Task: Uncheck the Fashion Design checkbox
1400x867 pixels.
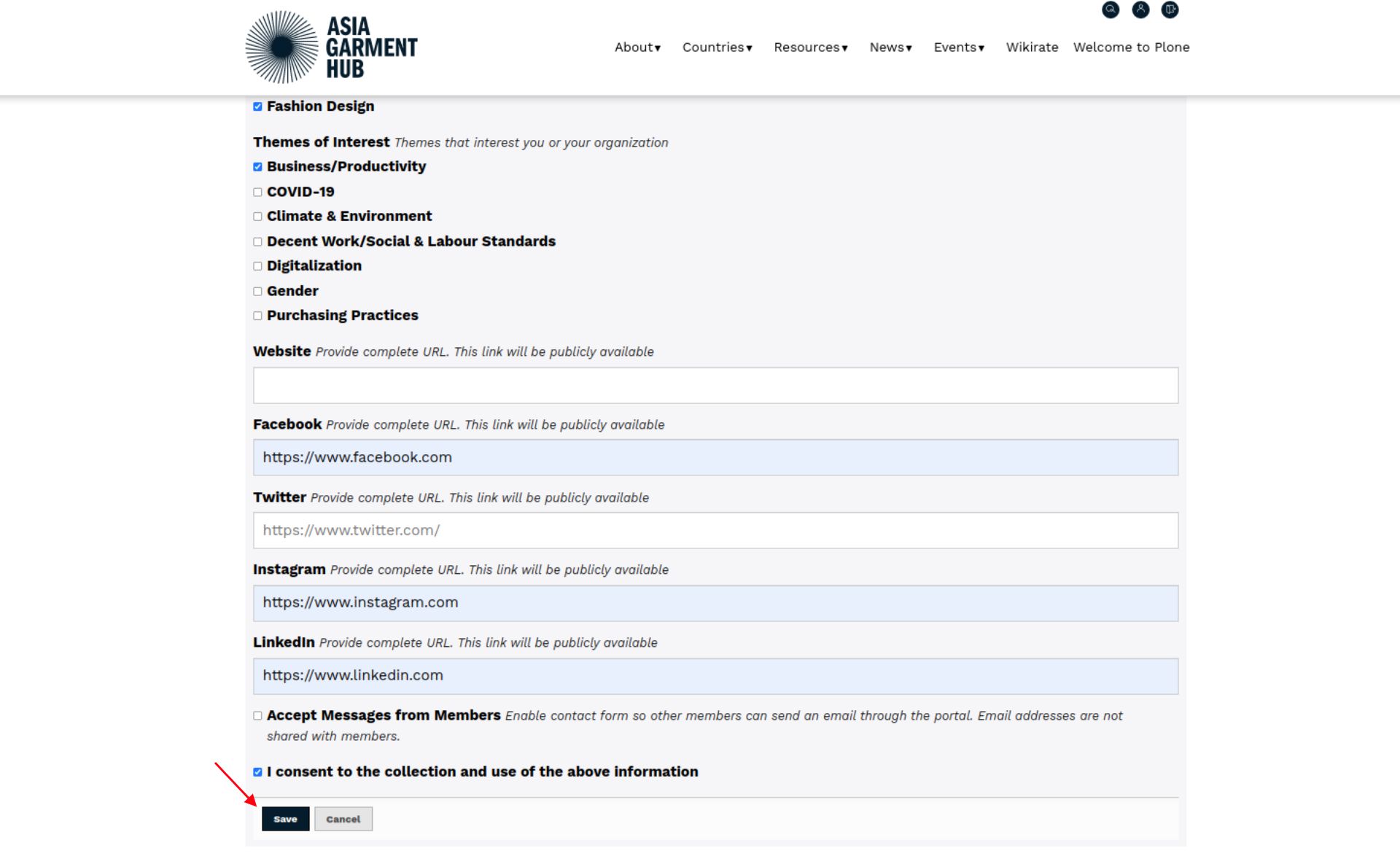Action: point(257,106)
